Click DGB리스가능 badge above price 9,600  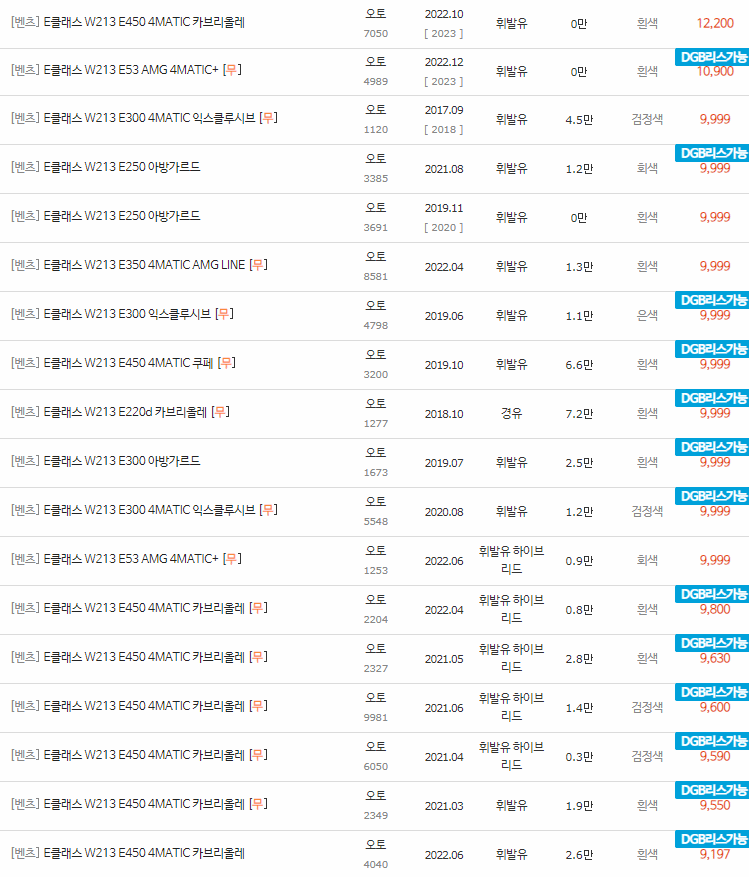[712, 692]
